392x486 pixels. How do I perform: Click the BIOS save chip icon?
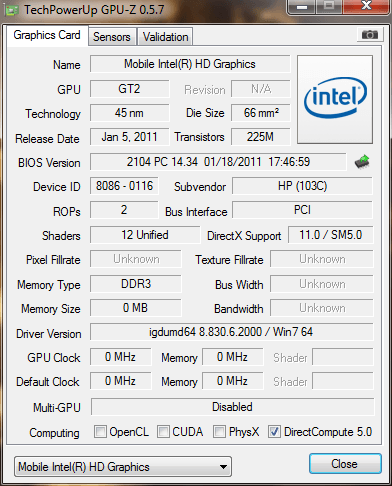[x=362, y=162]
